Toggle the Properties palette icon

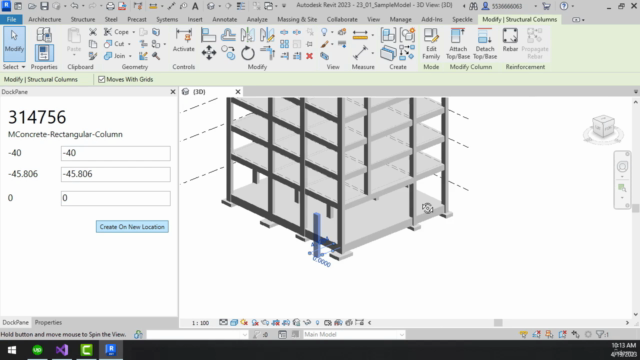coord(44,53)
